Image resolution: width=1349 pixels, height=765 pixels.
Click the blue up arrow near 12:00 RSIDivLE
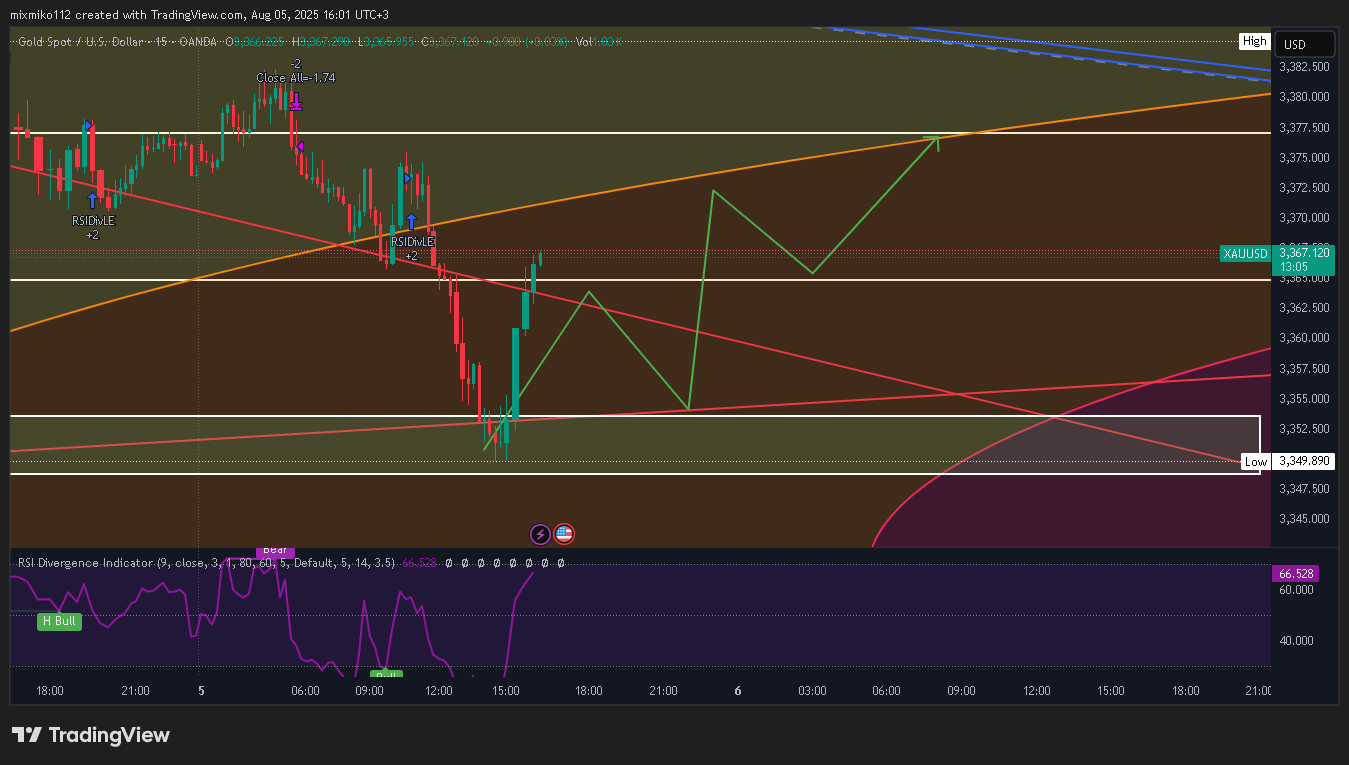[x=410, y=221]
